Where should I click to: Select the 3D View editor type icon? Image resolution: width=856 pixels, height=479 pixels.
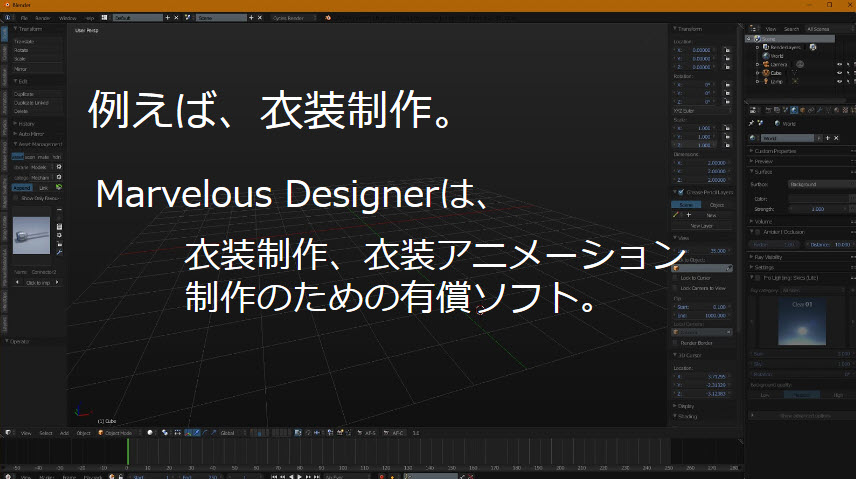tap(8, 432)
